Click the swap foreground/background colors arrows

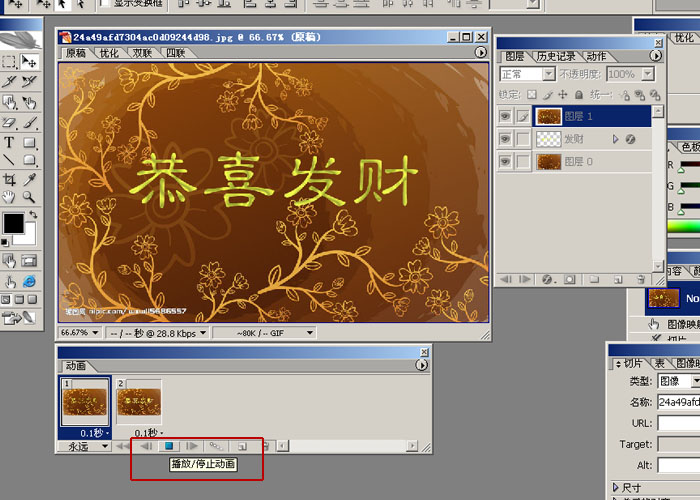click(33, 215)
